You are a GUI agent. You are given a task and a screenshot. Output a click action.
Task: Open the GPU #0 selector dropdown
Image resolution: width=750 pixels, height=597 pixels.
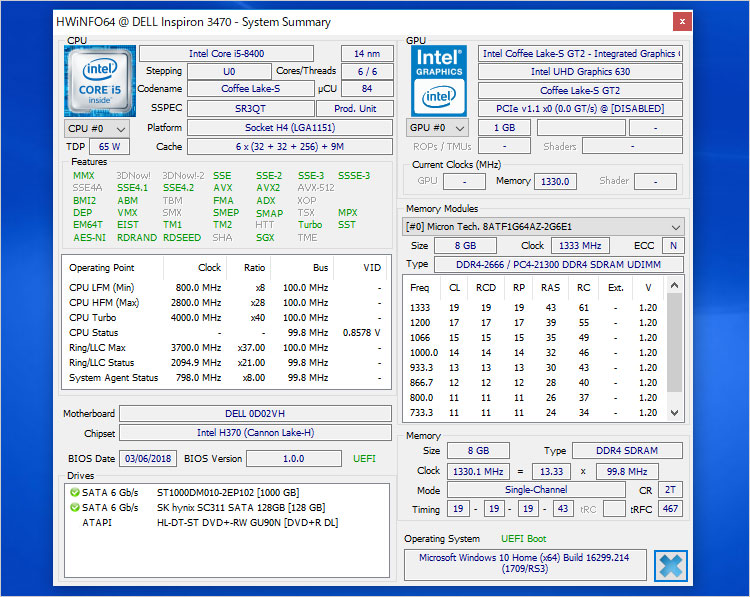[437, 128]
